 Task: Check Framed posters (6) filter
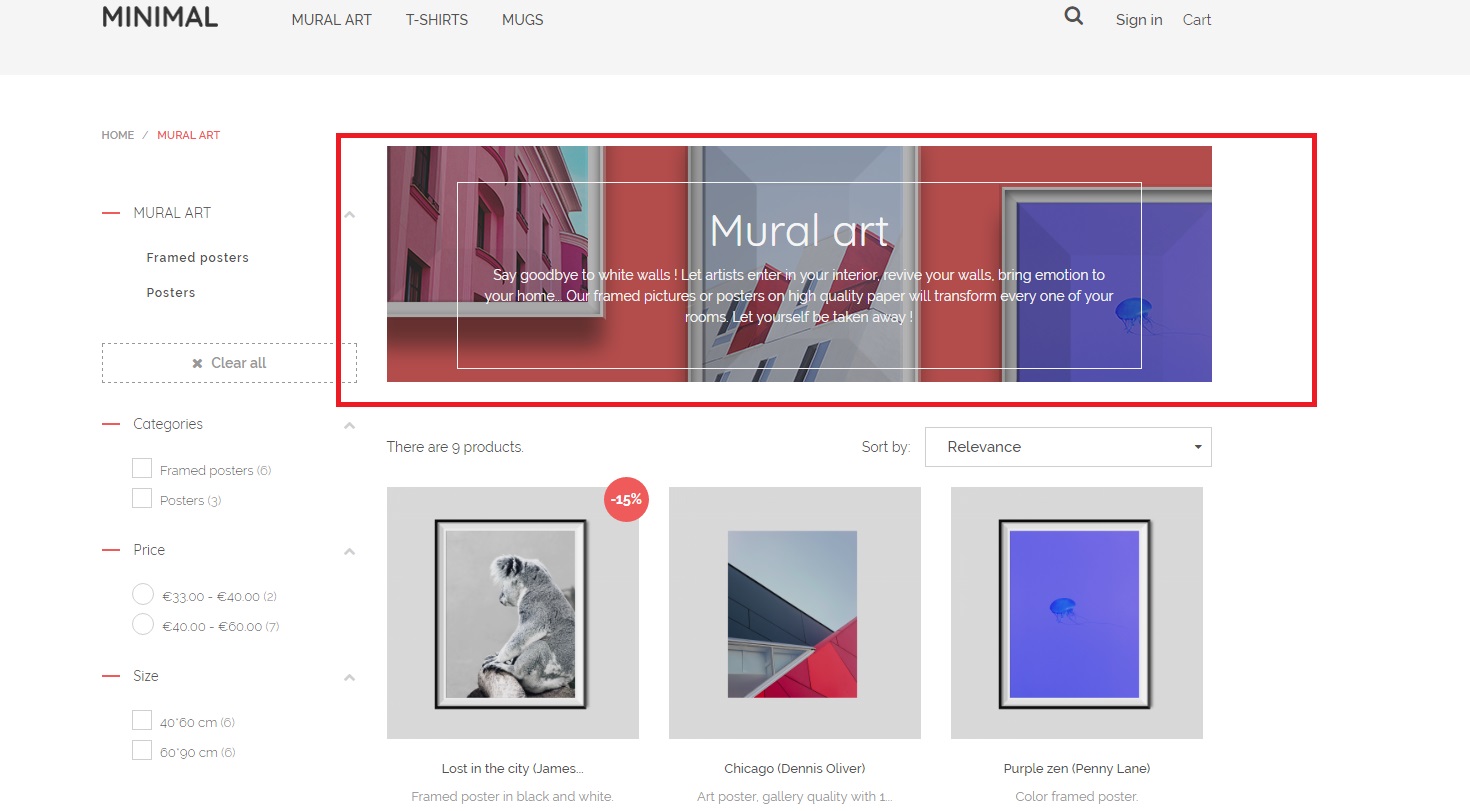142,468
